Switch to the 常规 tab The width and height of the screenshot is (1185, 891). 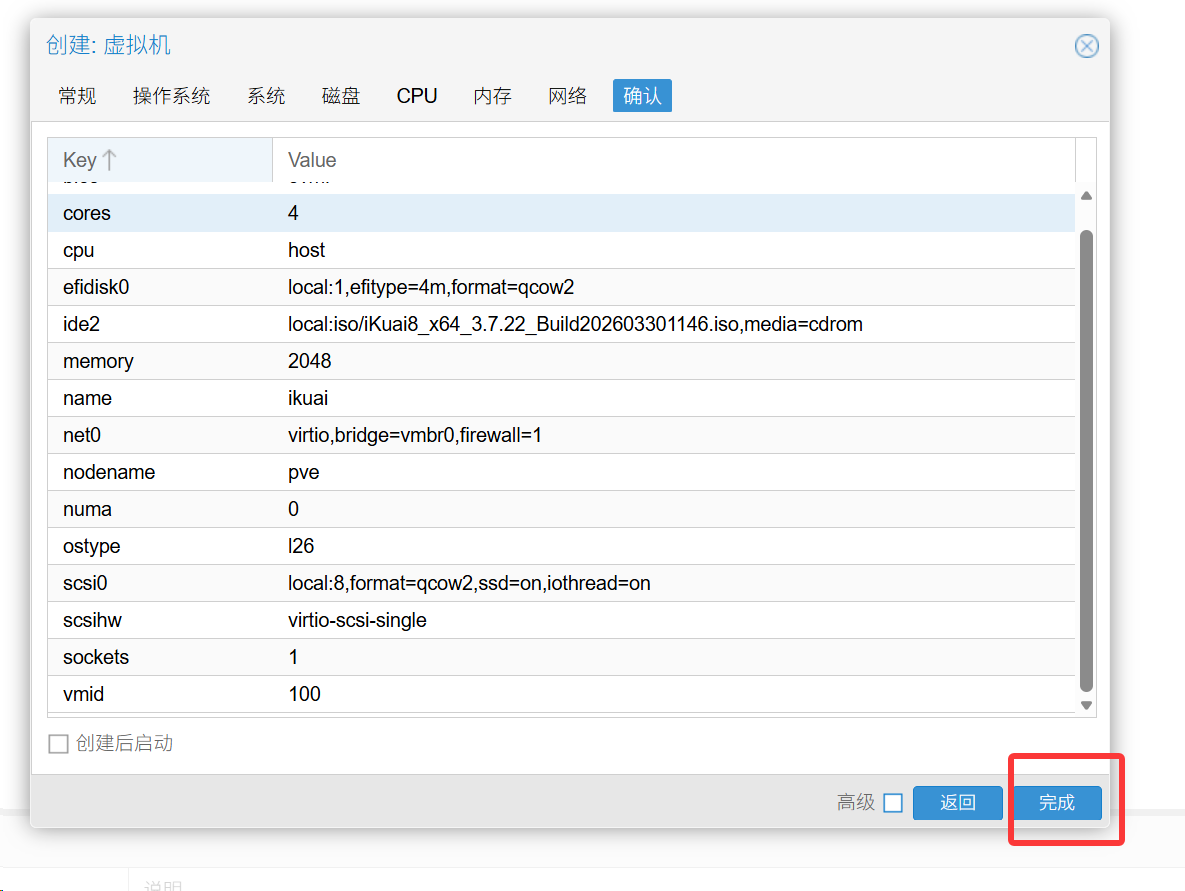coord(77,96)
